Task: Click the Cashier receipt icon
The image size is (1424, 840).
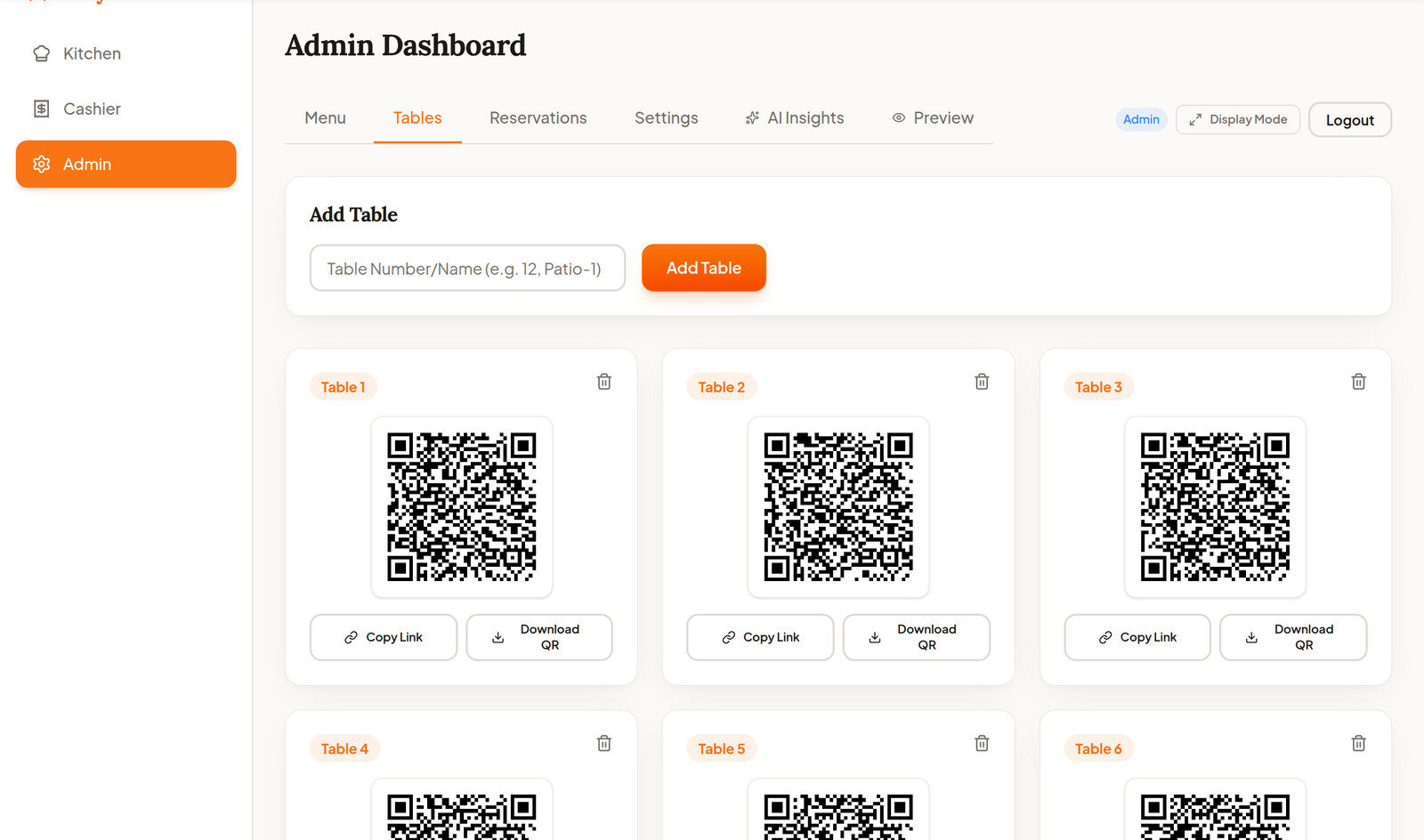Action: click(42, 109)
